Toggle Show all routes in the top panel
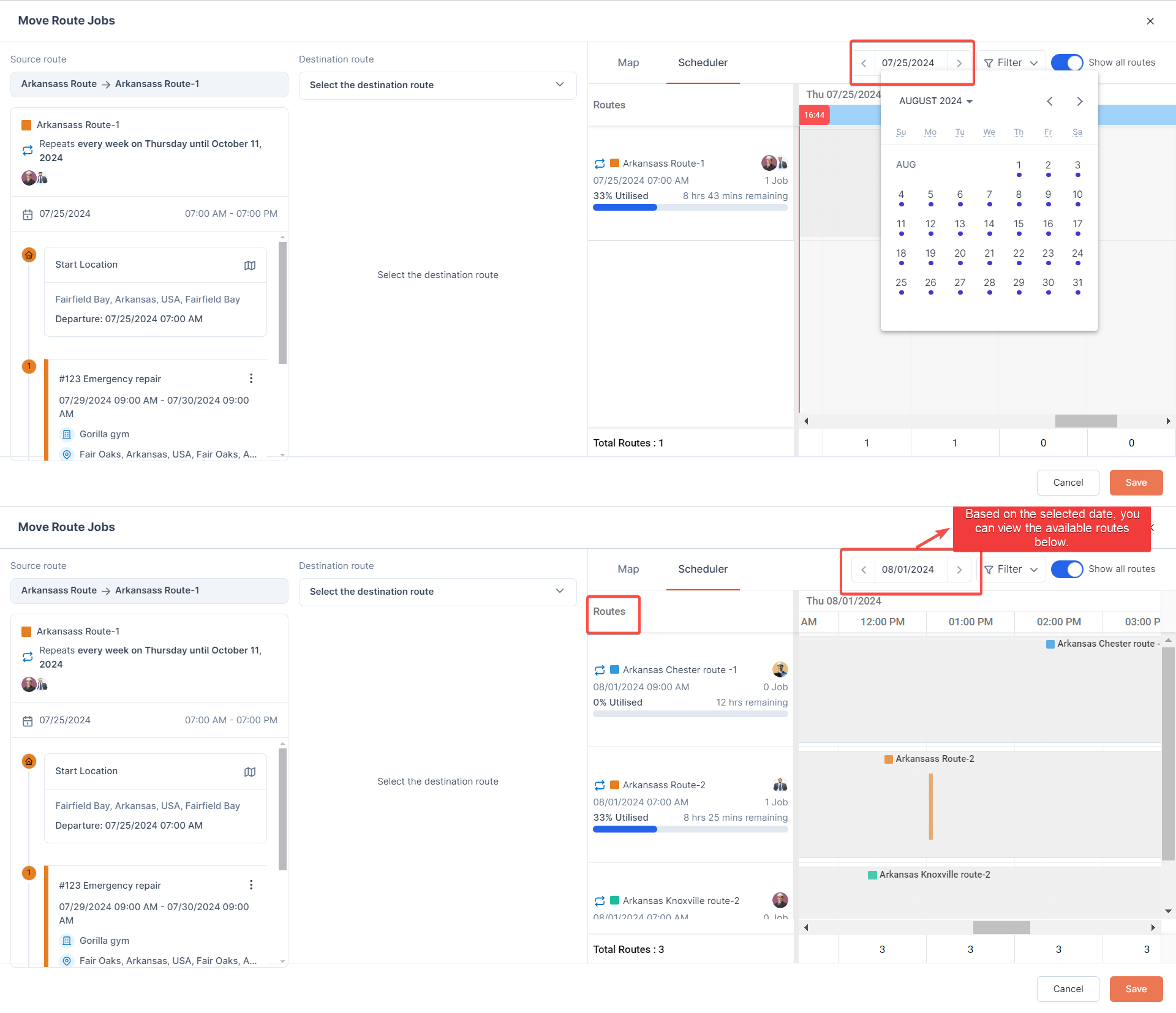The height and width of the screenshot is (1013, 1176). click(x=1067, y=62)
